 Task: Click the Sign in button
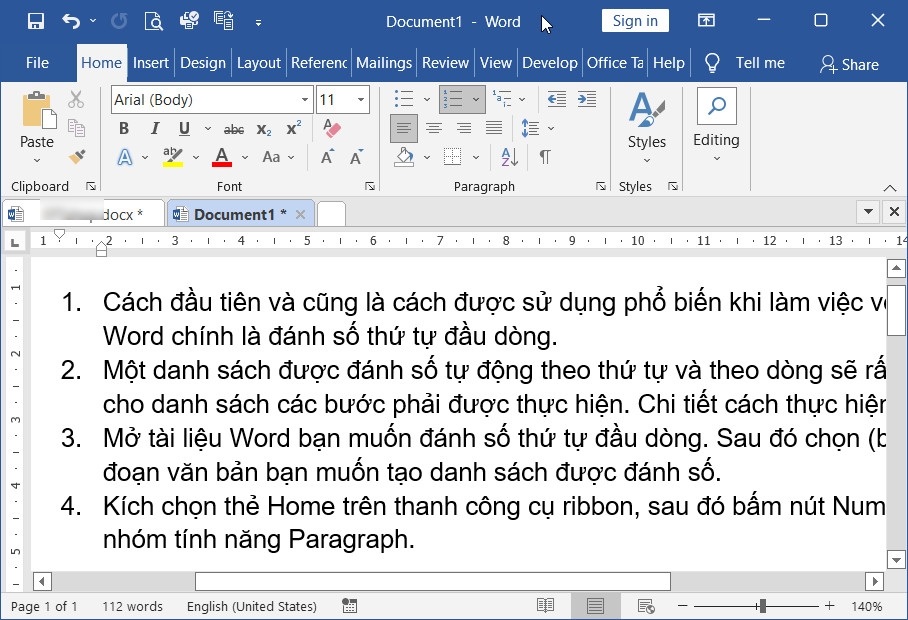(635, 21)
